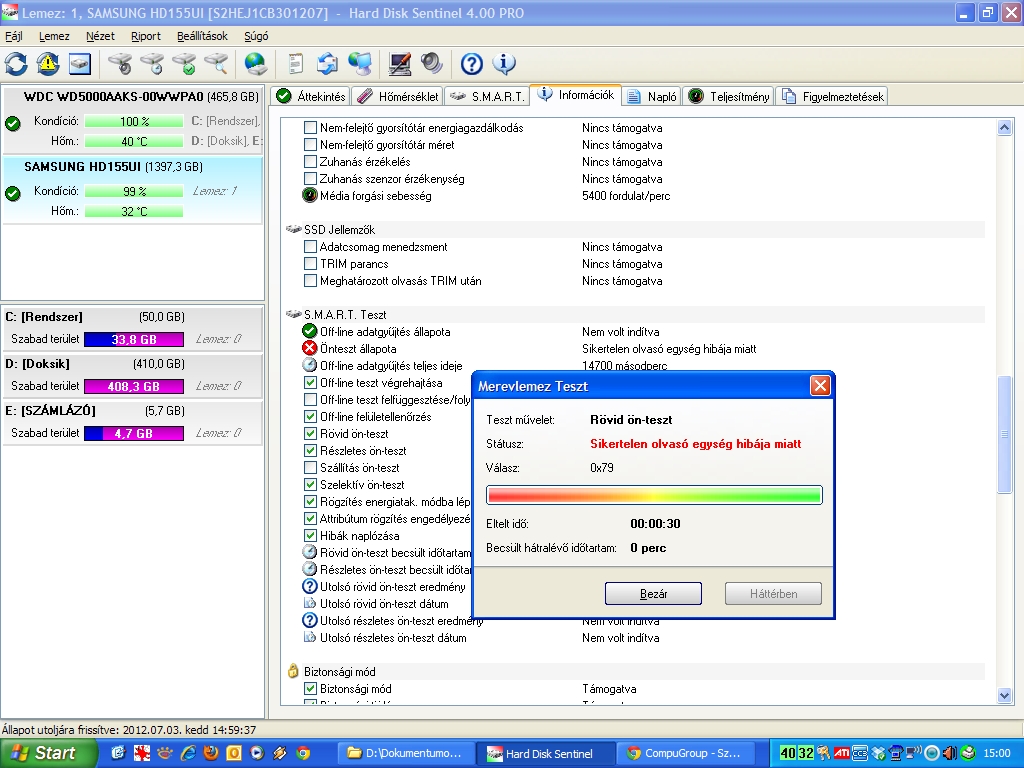Click the ATI tray icon
This screenshot has height=768, width=1024.
[842, 753]
